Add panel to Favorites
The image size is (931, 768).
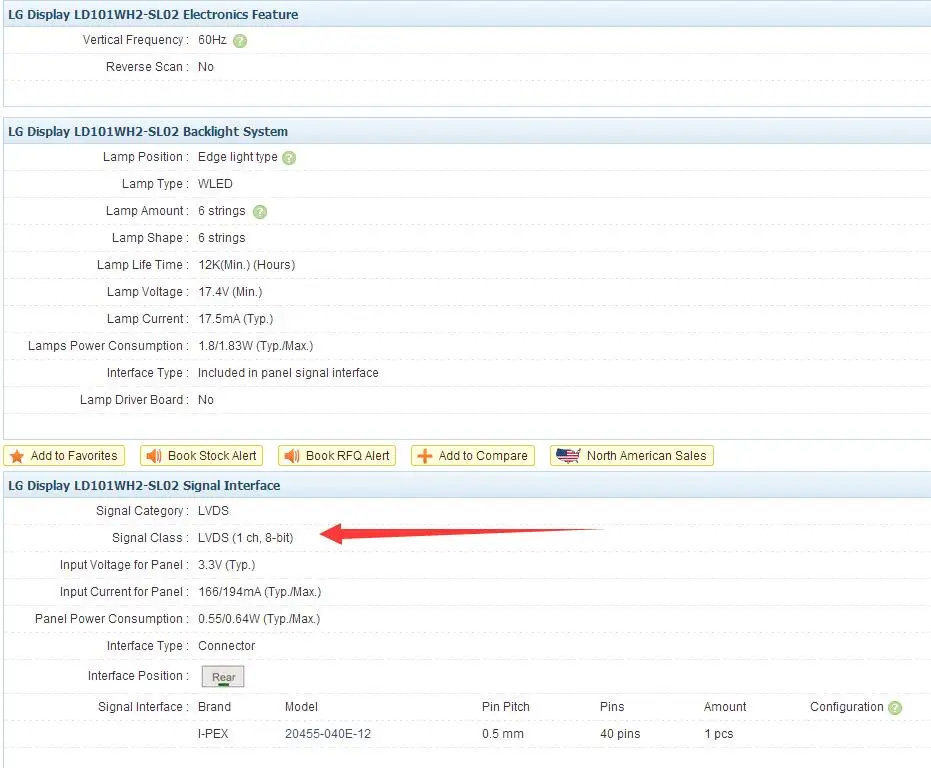(x=64, y=456)
